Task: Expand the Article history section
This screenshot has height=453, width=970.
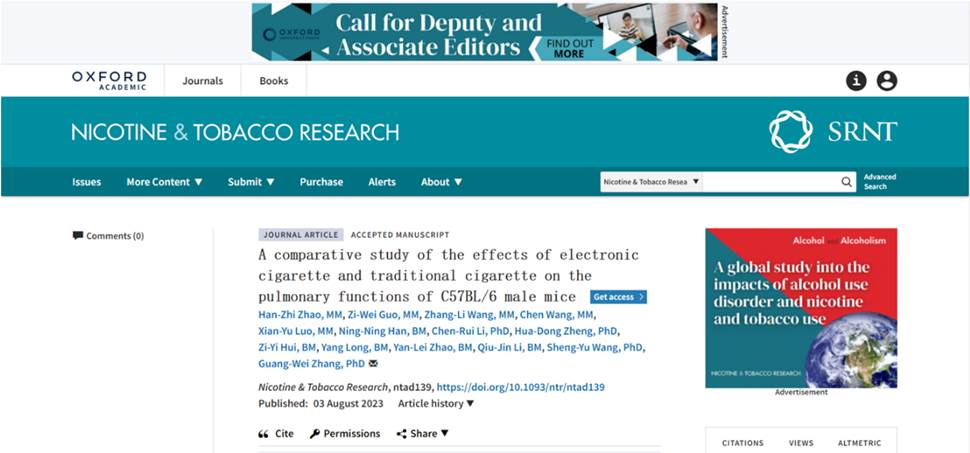Action: click(436, 403)
